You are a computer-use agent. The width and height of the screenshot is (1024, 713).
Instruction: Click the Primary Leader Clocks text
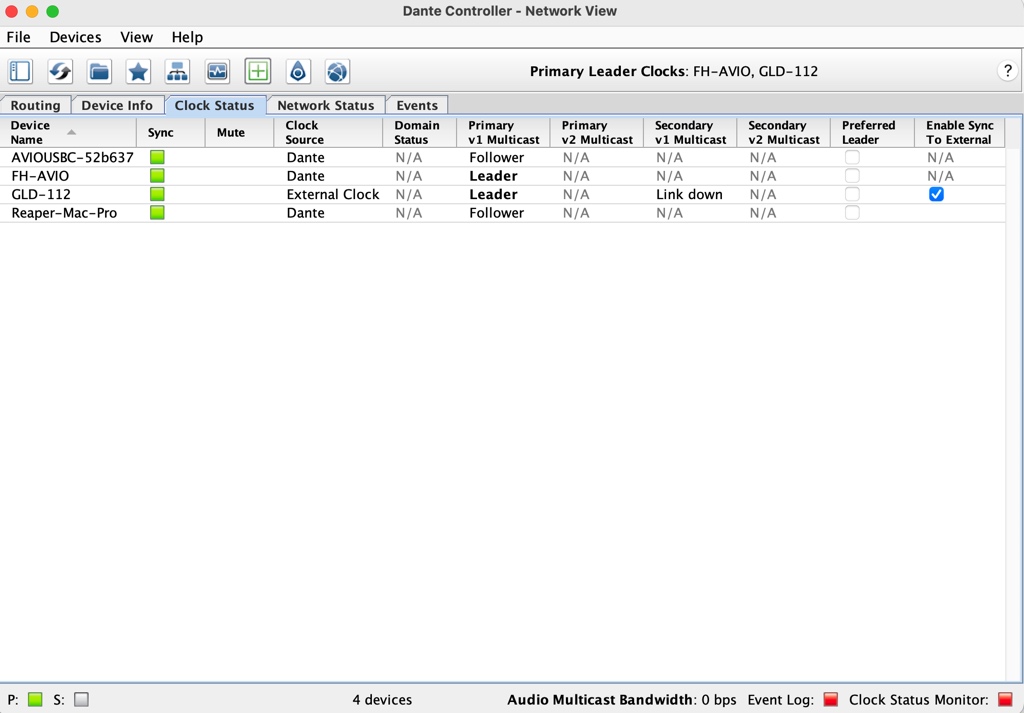coord(673,71)
